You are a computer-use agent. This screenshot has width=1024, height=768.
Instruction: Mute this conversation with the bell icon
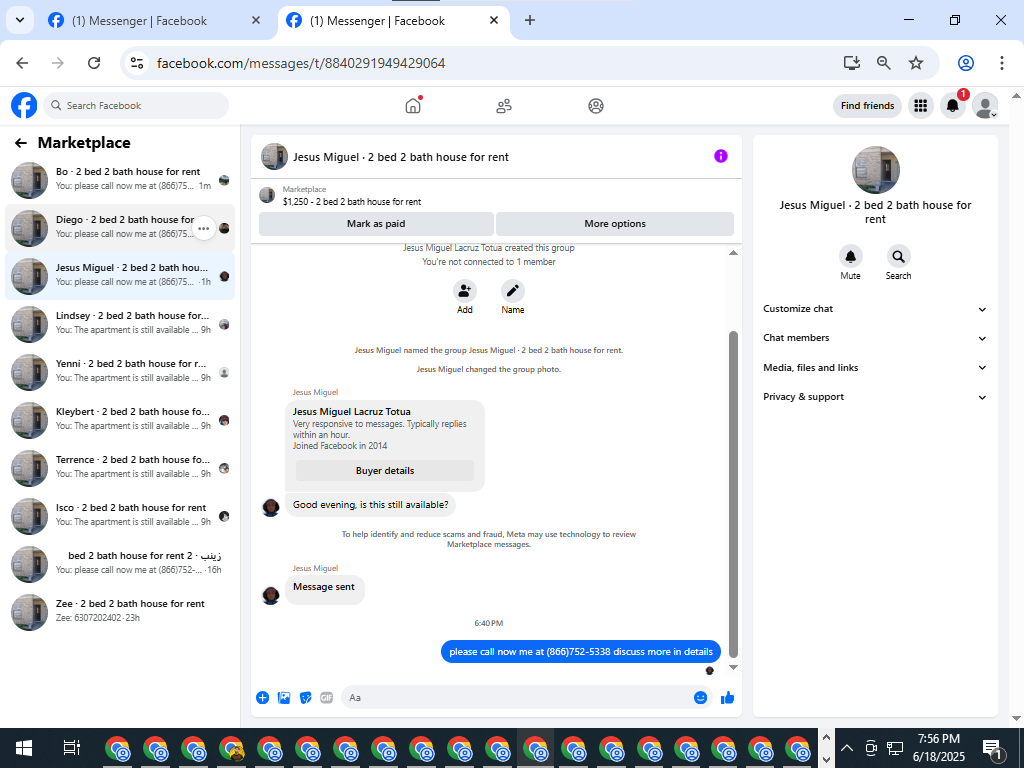(850, 257)
